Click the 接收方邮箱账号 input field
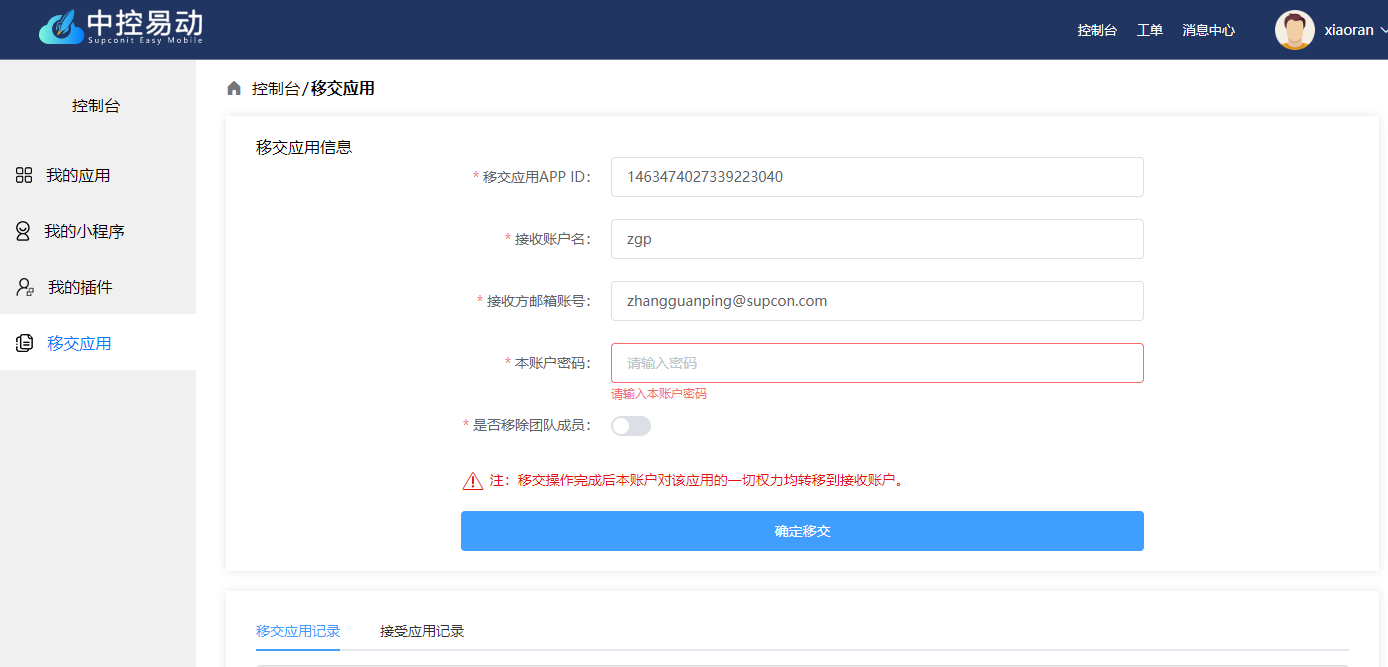The image size is (1388, 667). click(x=877, y=301)
